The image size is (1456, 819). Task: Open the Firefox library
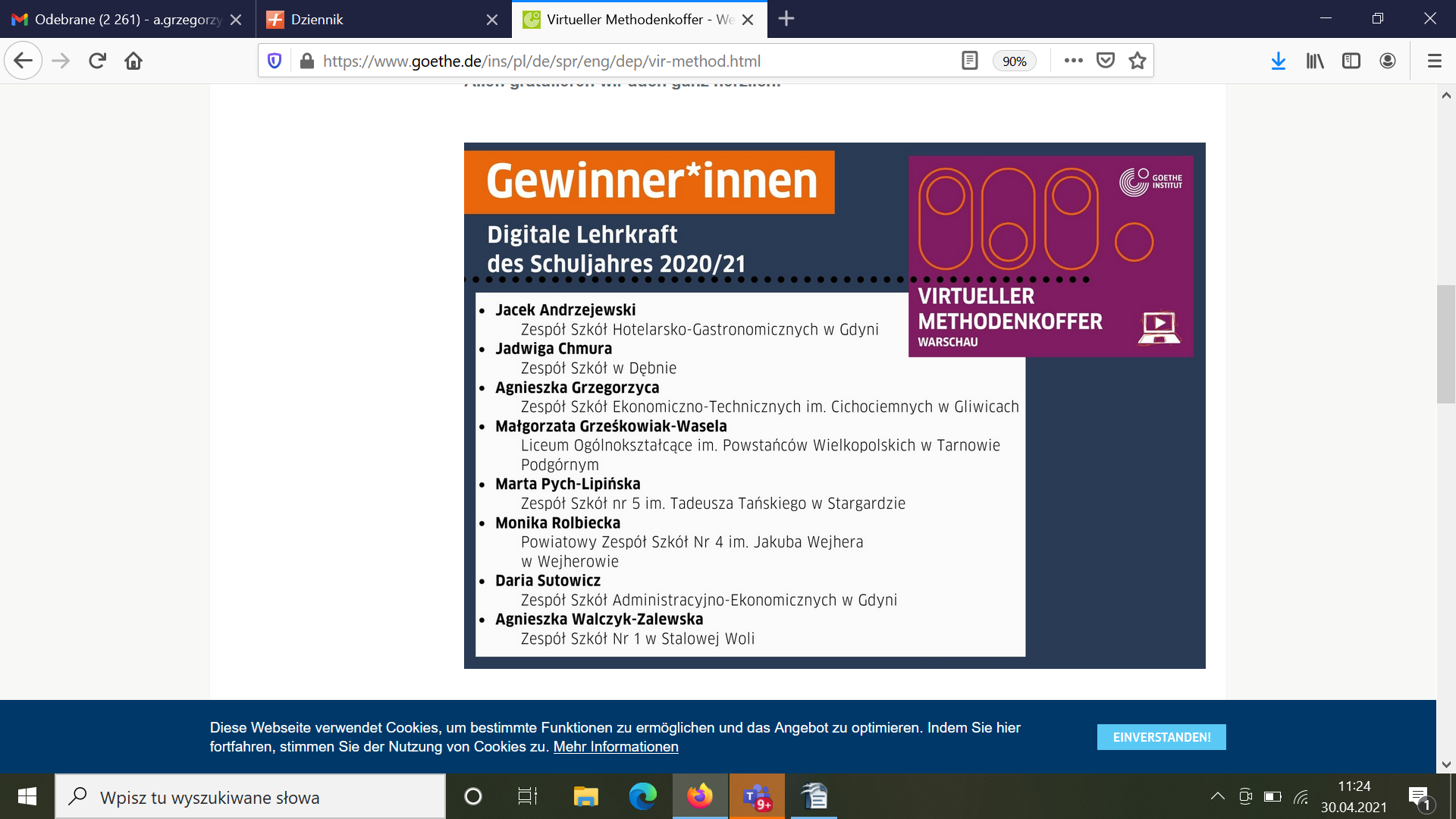point(1315,61)
